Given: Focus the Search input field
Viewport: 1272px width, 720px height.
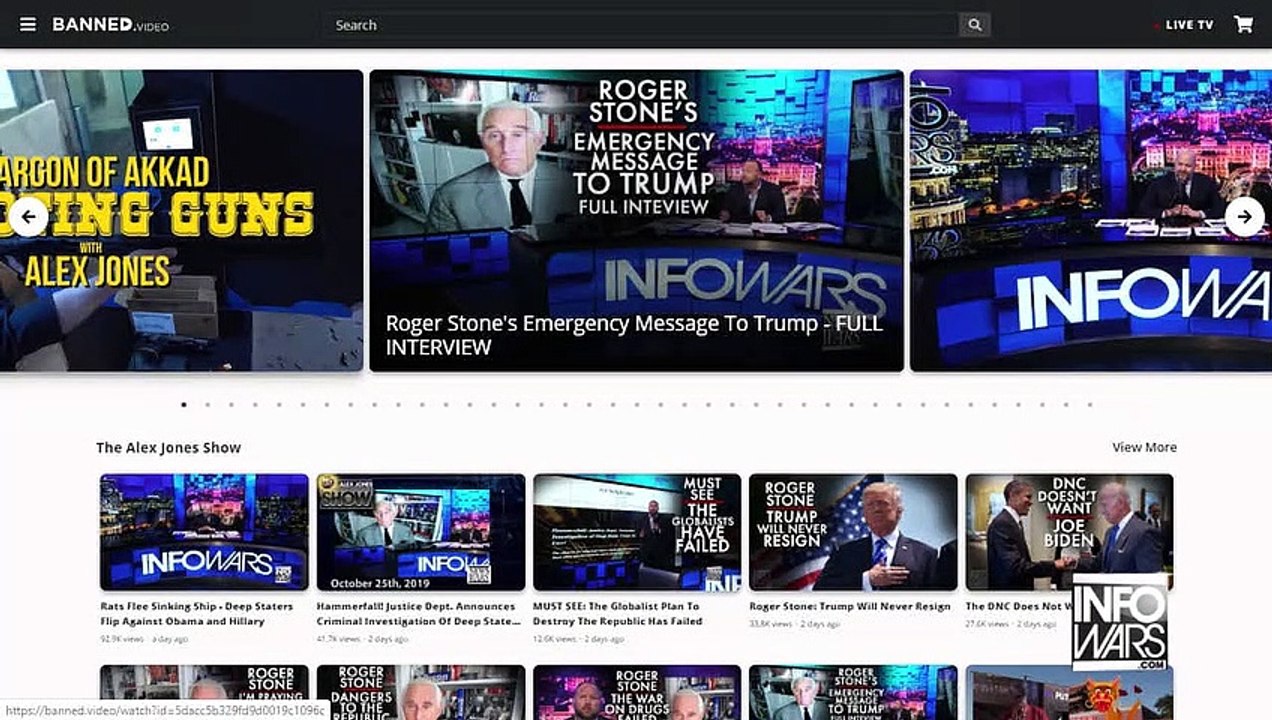Looking at the screenshot, I should click(640, 25).
